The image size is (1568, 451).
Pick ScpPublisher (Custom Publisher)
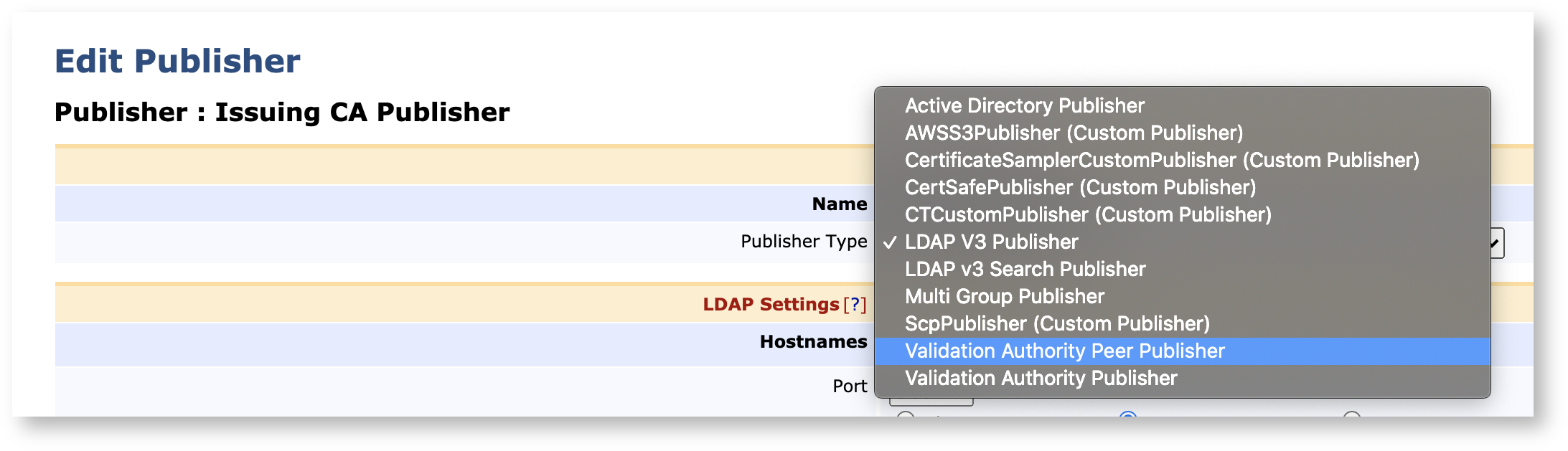click(x=1057, y=323)
